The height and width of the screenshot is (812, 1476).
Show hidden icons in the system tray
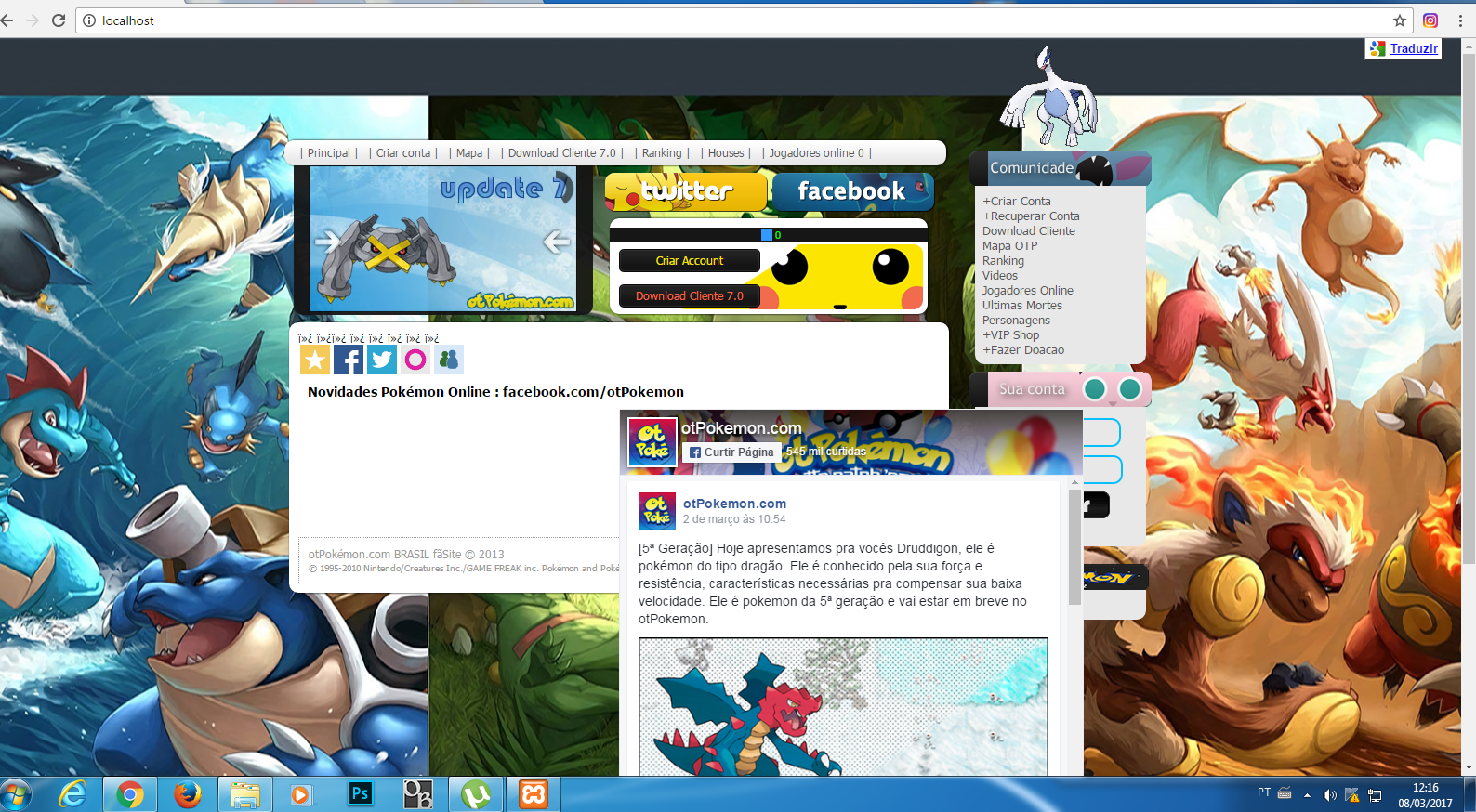tap(1307, 795)
